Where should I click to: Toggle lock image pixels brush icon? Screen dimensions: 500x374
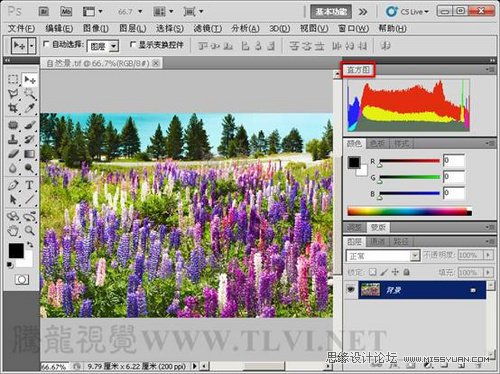point(384,272)
